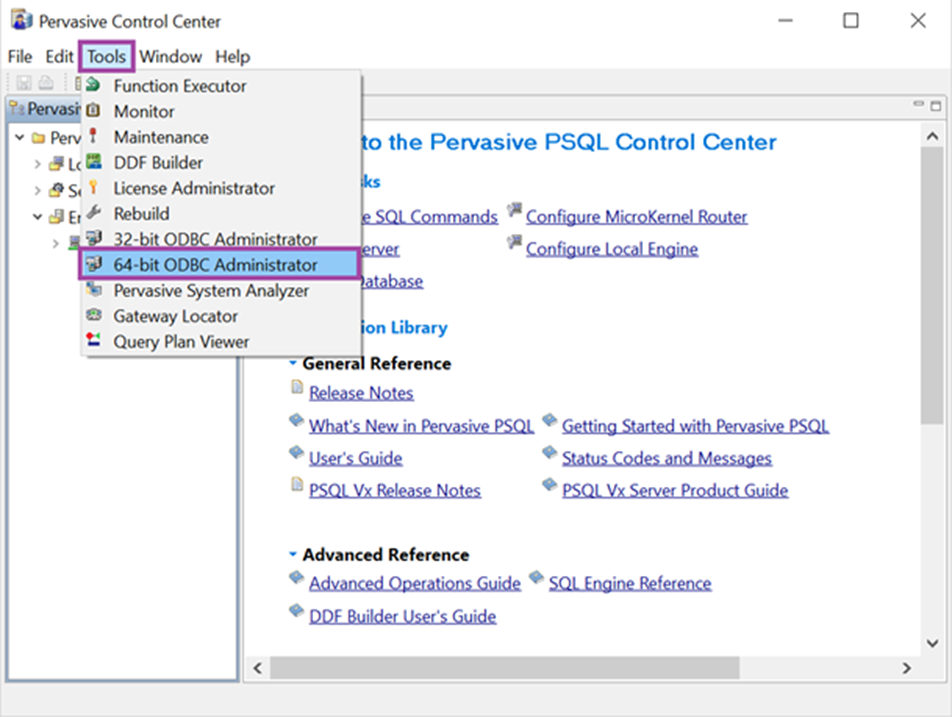
Task: Expand the child node under En
Action: 56,243
